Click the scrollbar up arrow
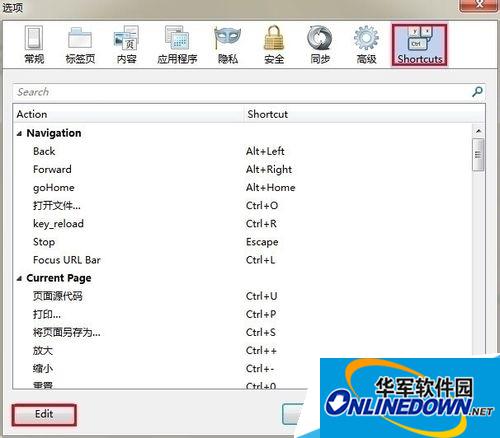Screen dimensions: 500x438 [479, 131]
